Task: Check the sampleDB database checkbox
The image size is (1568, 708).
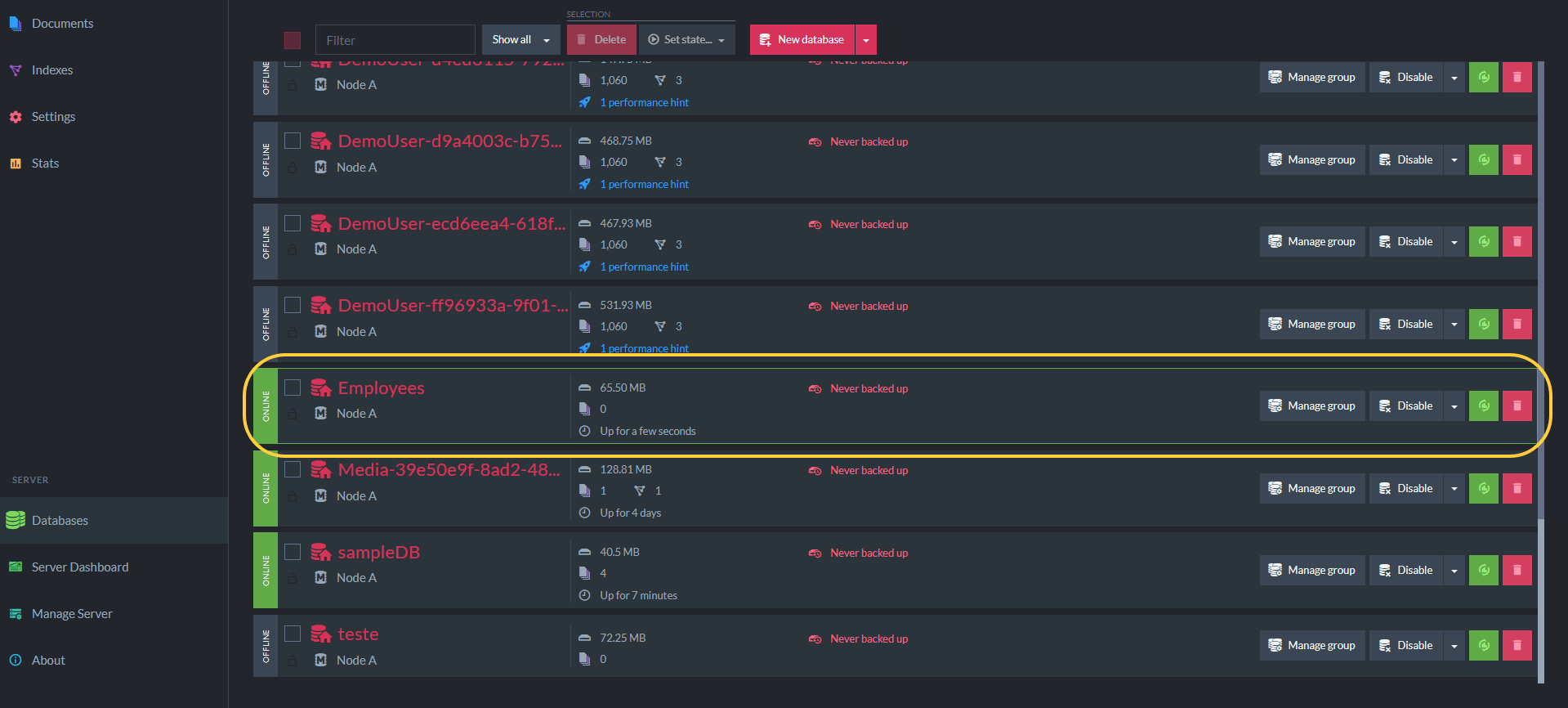Action: [x=293, y=552]
